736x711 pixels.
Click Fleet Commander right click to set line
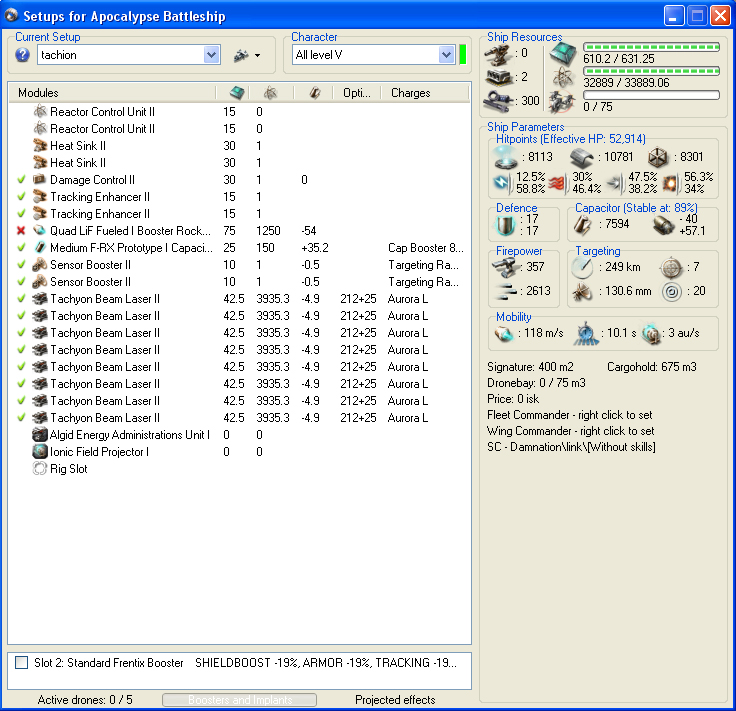tap(569, 415)
